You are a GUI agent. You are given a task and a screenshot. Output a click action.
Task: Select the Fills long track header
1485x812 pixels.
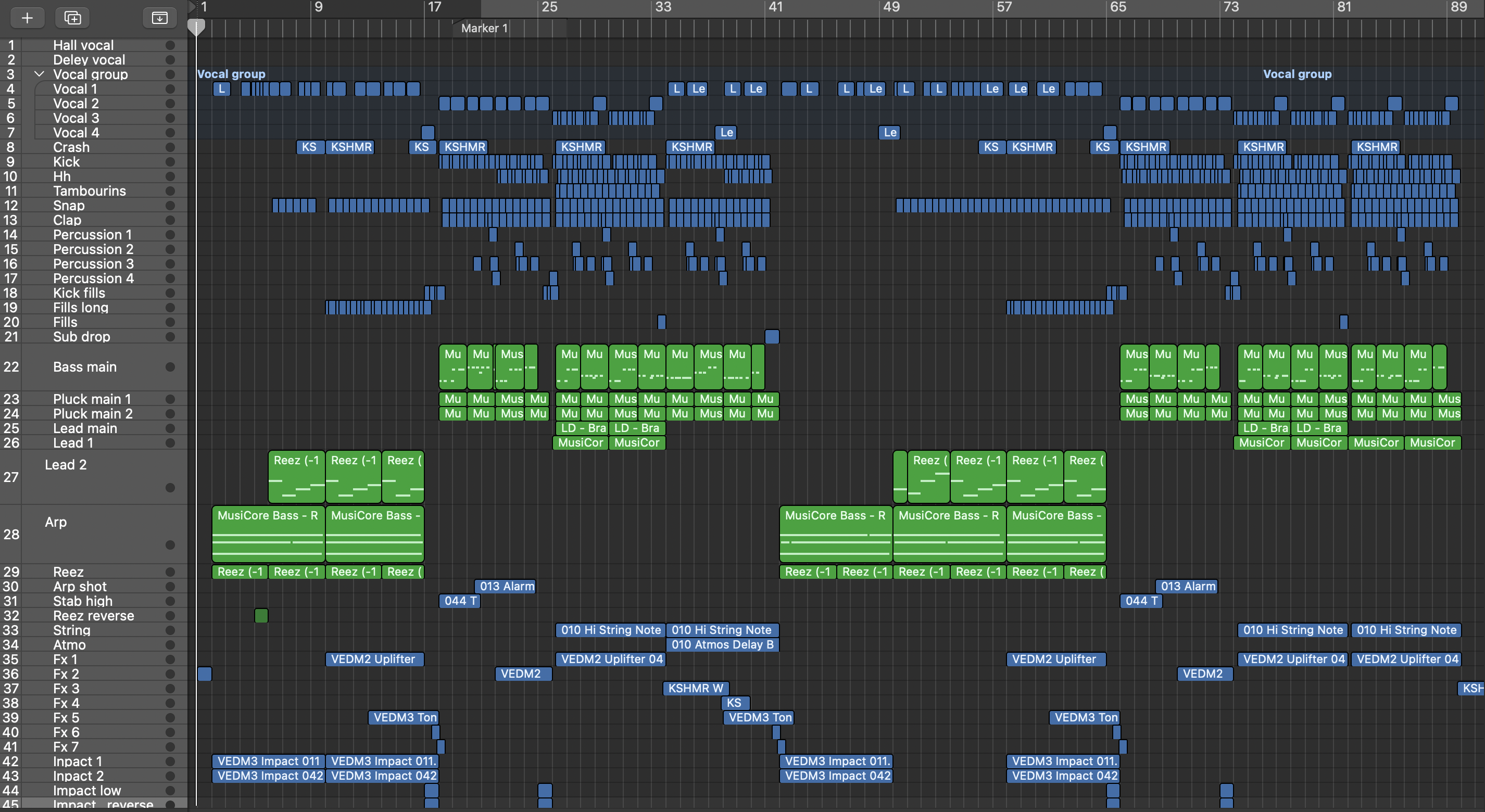[x=93, y=307]
